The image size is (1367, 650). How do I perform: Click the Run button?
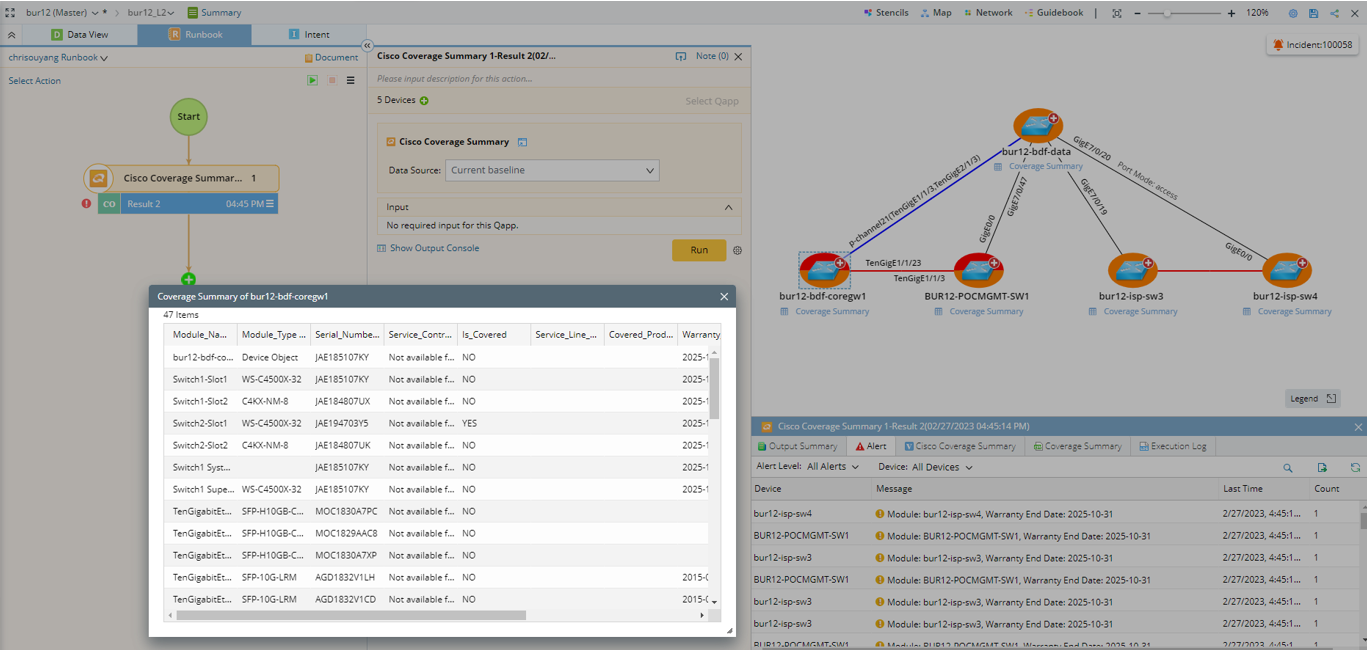699,250
